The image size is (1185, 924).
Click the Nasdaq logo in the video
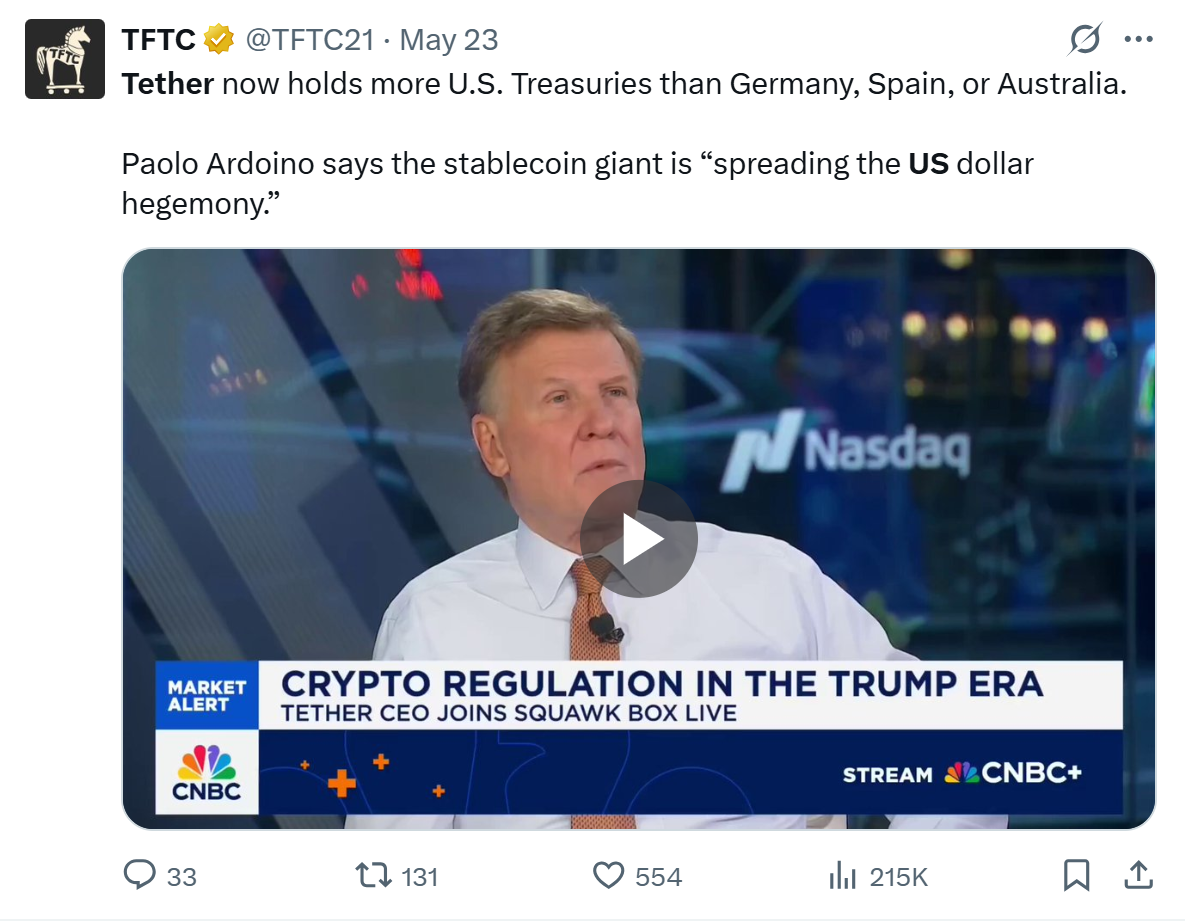pos(846,450)
